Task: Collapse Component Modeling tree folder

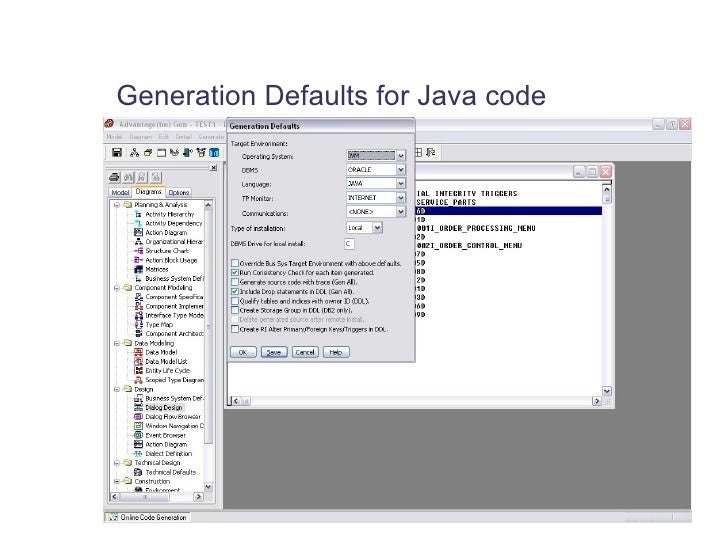Action: click(x=117, y=288)
